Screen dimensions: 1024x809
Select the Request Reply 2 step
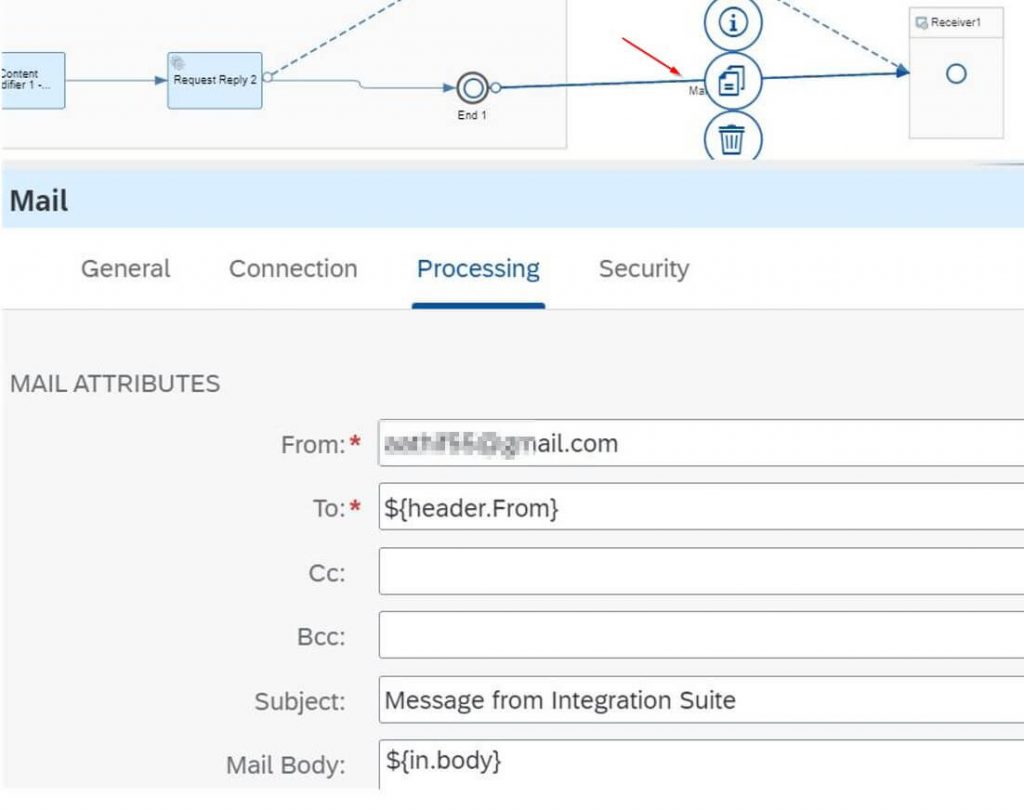pyautogui.click(x=215, y=80)
